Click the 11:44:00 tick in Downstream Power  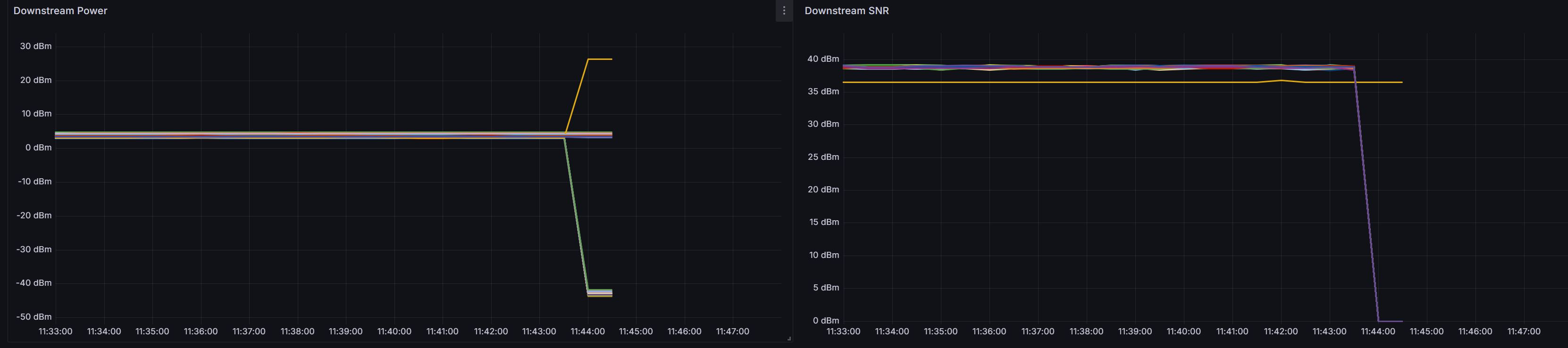pos(587,331)
